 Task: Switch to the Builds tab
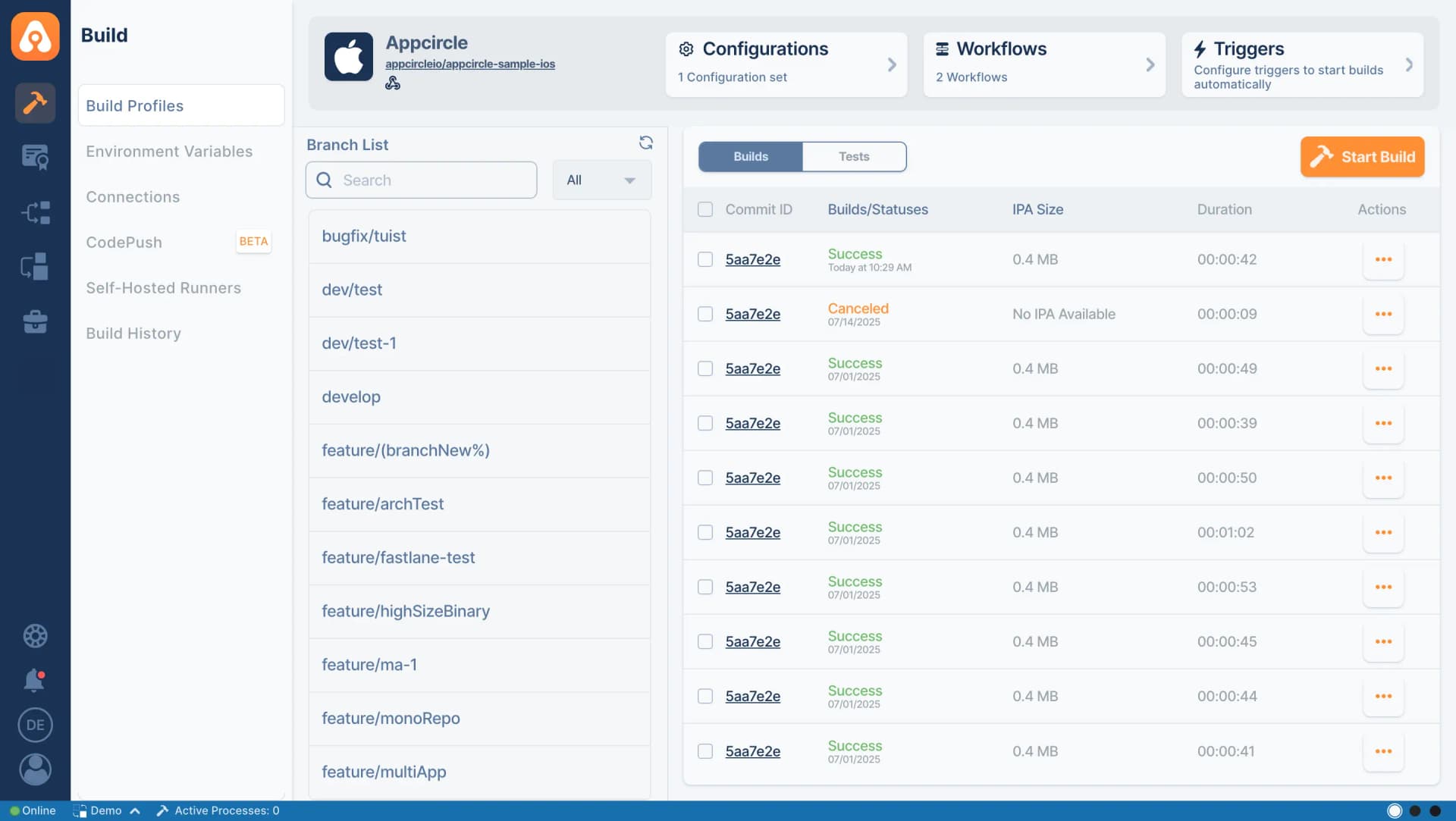coord(751,156)
